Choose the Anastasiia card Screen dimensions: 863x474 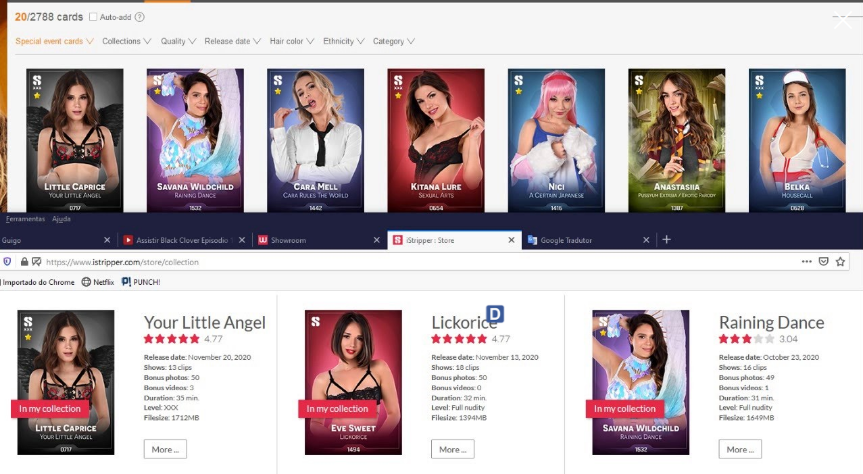(676, 140)
